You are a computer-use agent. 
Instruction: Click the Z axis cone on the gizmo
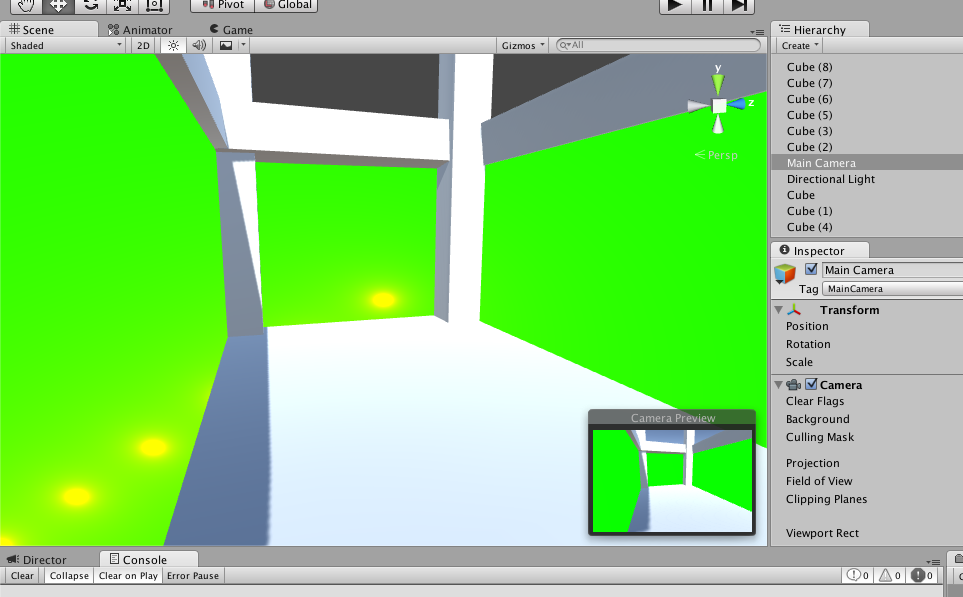[x=737, y=104]
